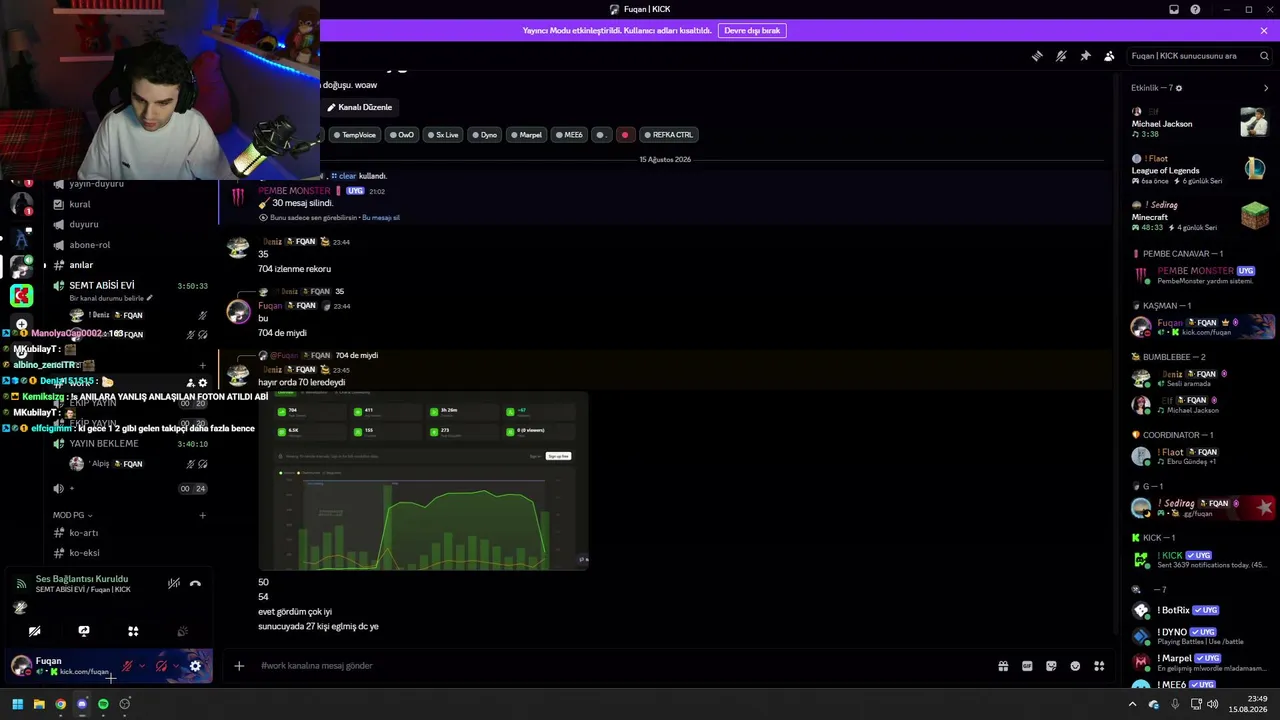Open the threads icon in channel header
Viewport: 1280px width, 720px height.
[1037, 56]
